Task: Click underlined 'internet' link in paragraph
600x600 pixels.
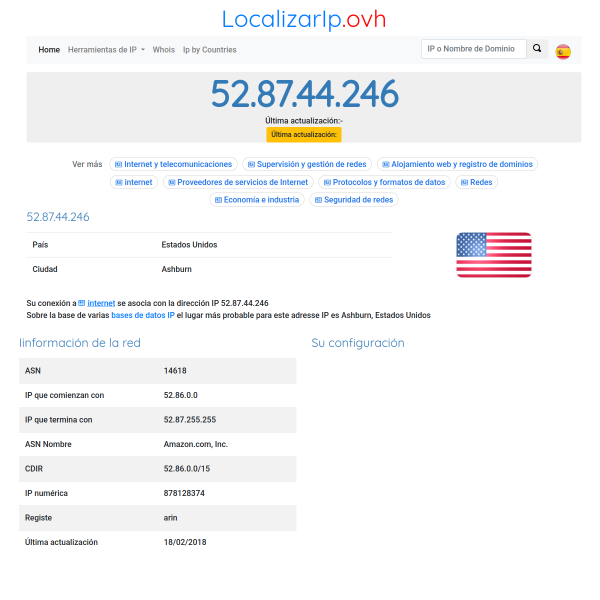Action: coord(101,303)
